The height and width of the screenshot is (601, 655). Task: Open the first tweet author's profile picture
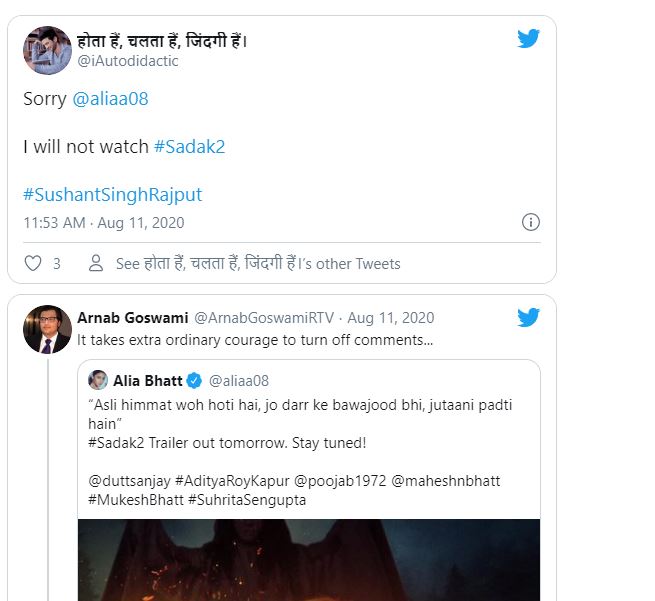(x=46, y=48)
